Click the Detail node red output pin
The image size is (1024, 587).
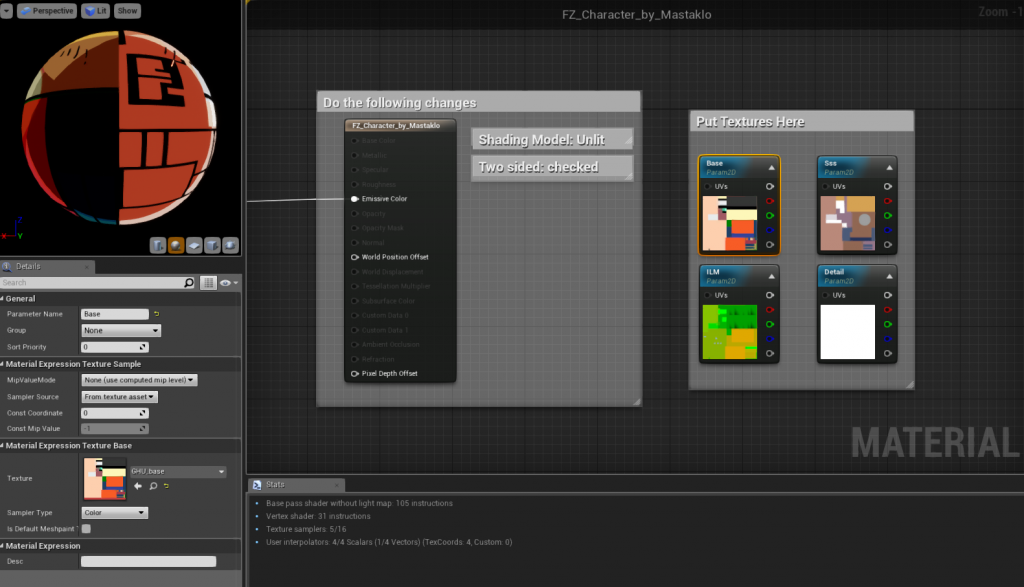(888, 310)
